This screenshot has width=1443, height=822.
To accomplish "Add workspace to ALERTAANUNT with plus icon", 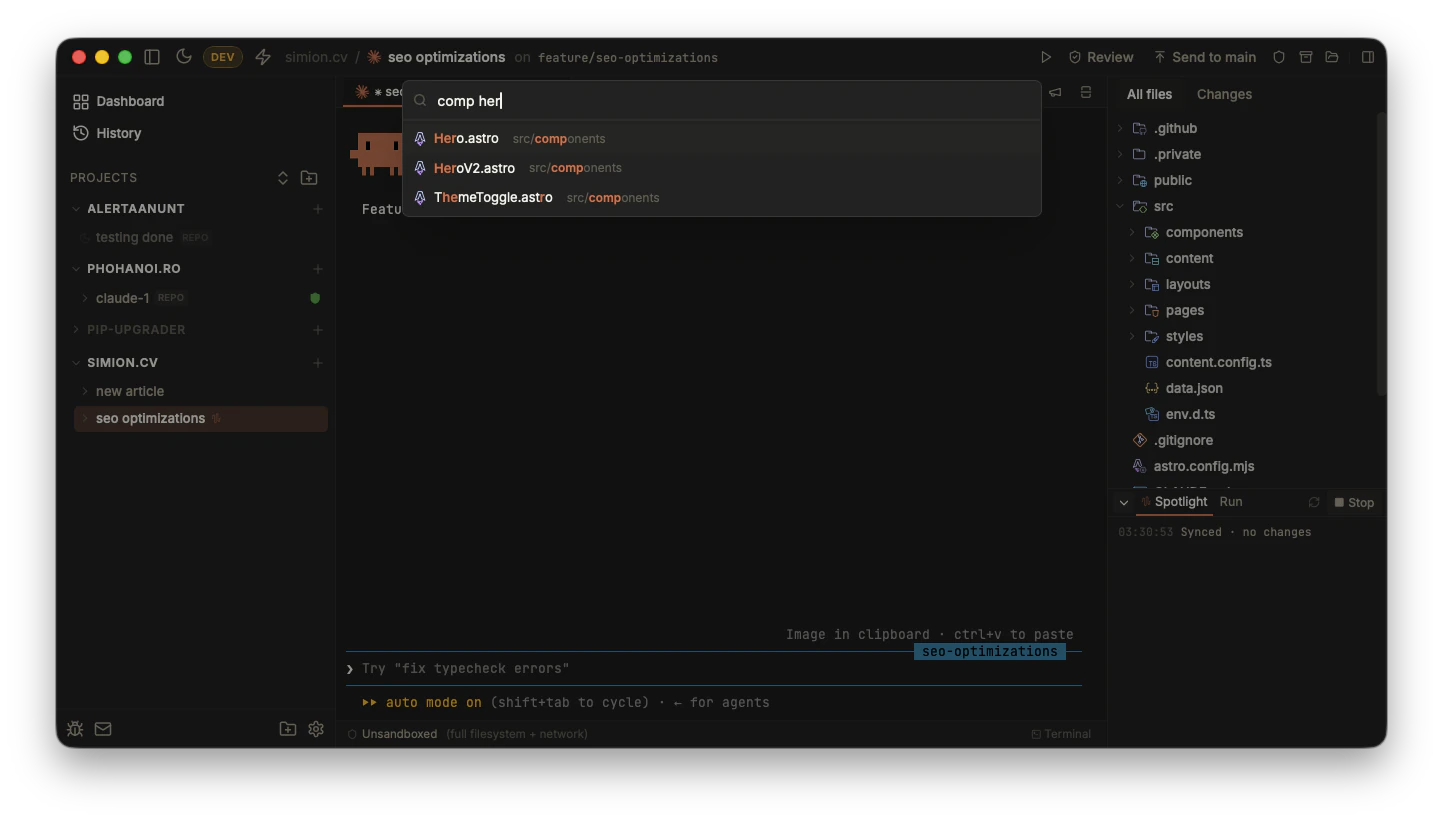I will coord(318,209).
